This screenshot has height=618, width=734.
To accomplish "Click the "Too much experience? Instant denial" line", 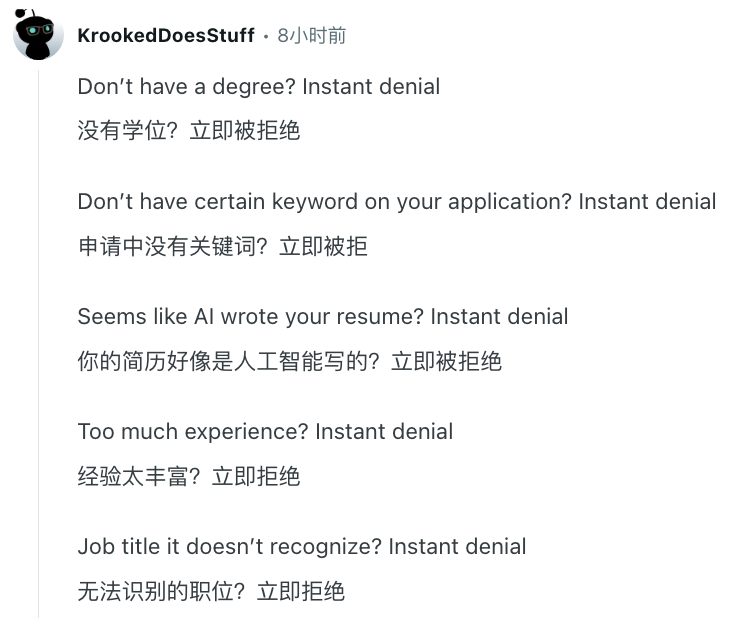I will [265, 432].
